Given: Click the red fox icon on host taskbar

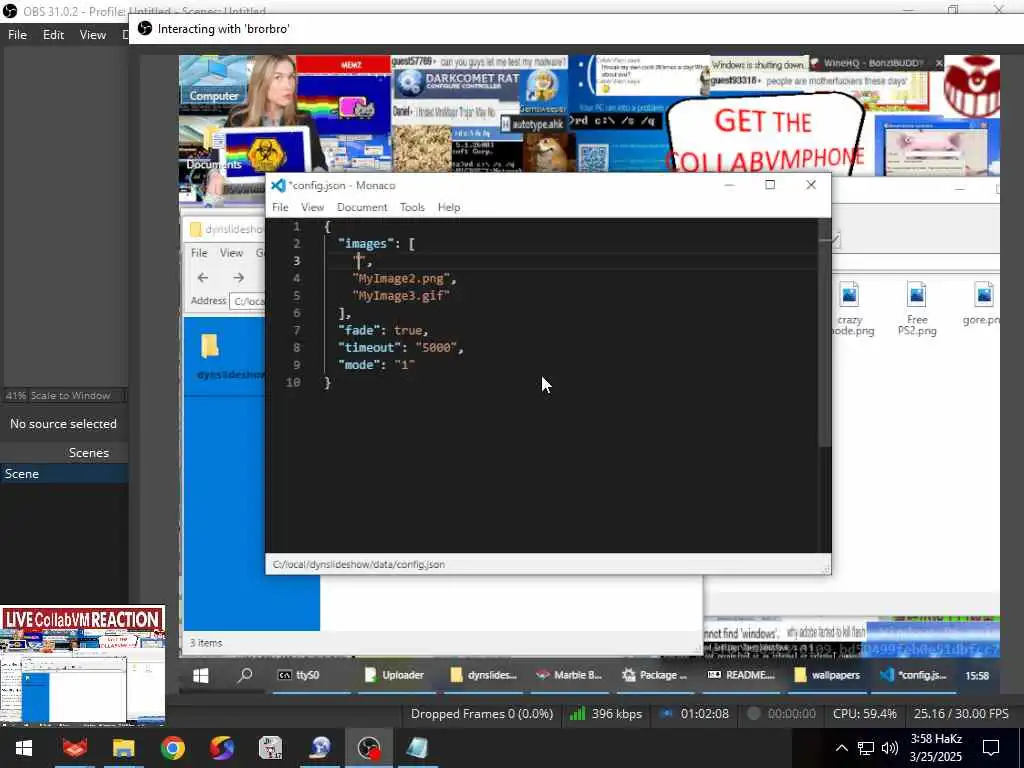Looking at the screenshot, I should pyautogui.click(x=74, y=748).
